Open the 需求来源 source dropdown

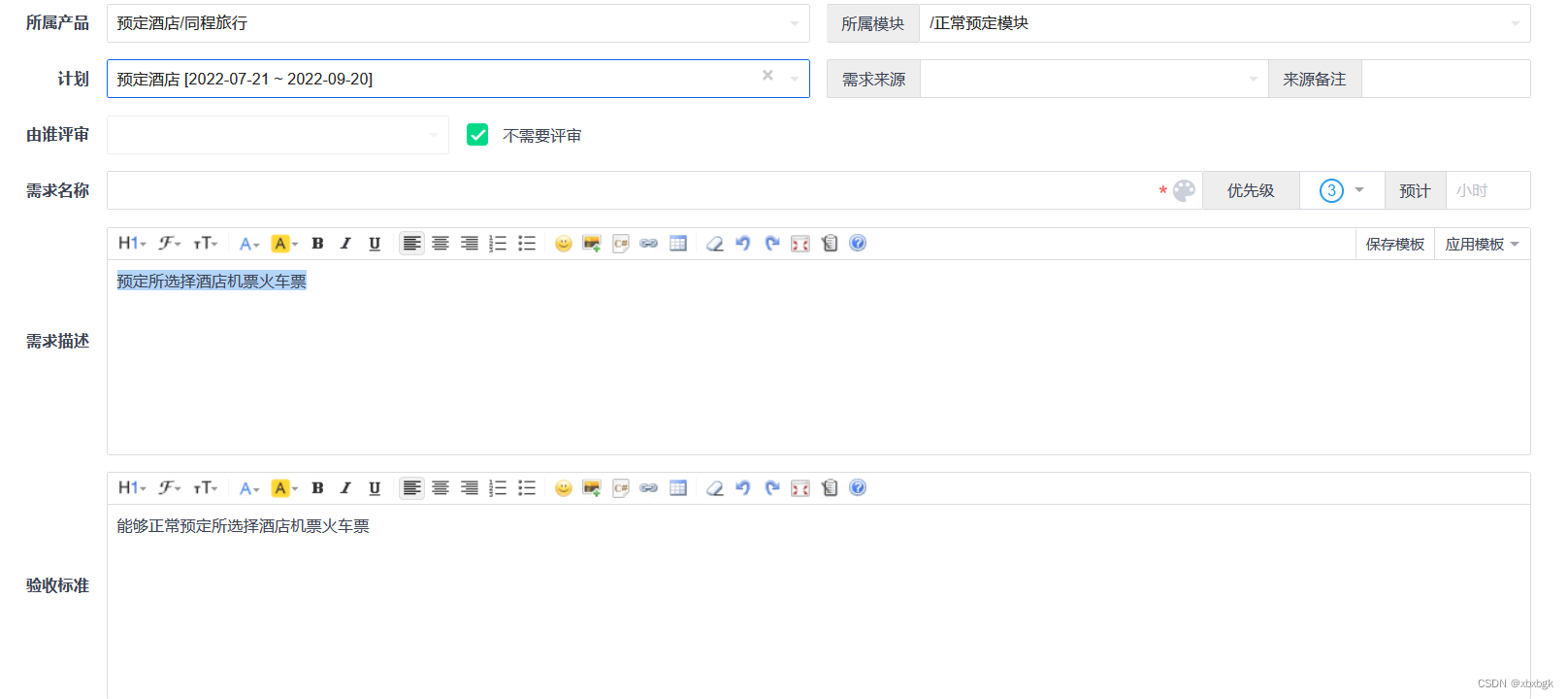pos(1094,79)
